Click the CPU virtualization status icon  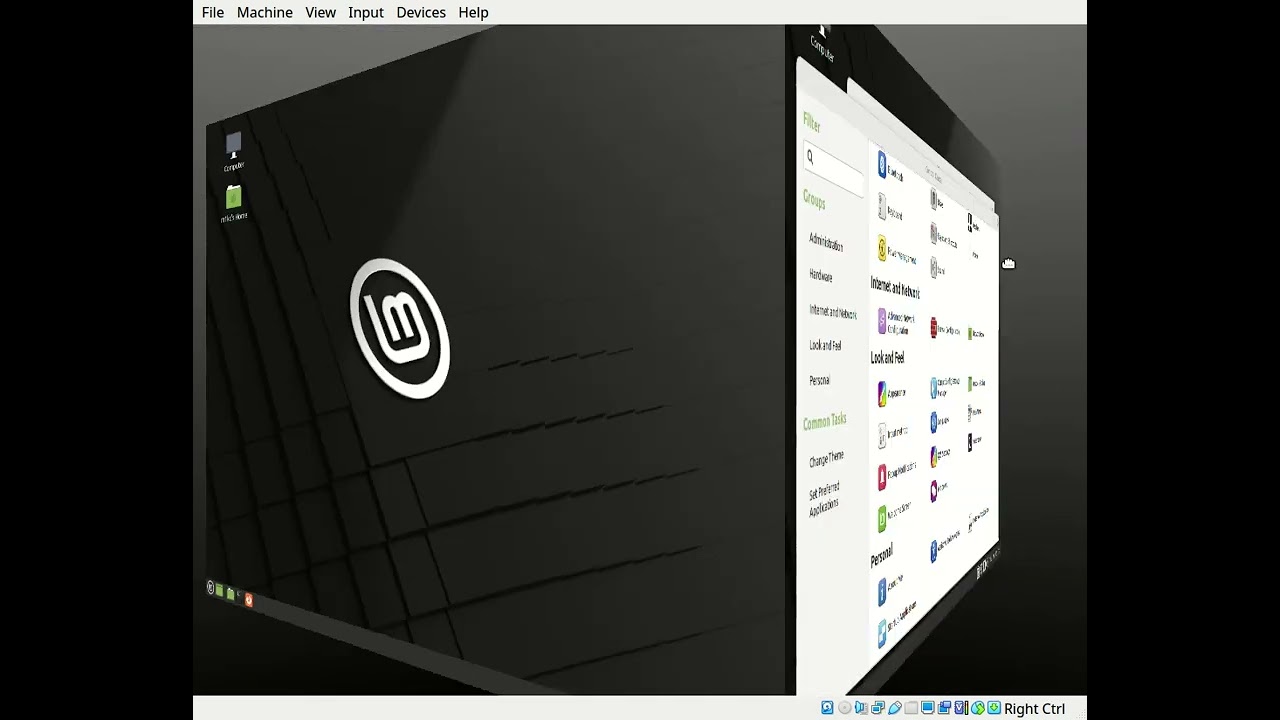point(961,708)
